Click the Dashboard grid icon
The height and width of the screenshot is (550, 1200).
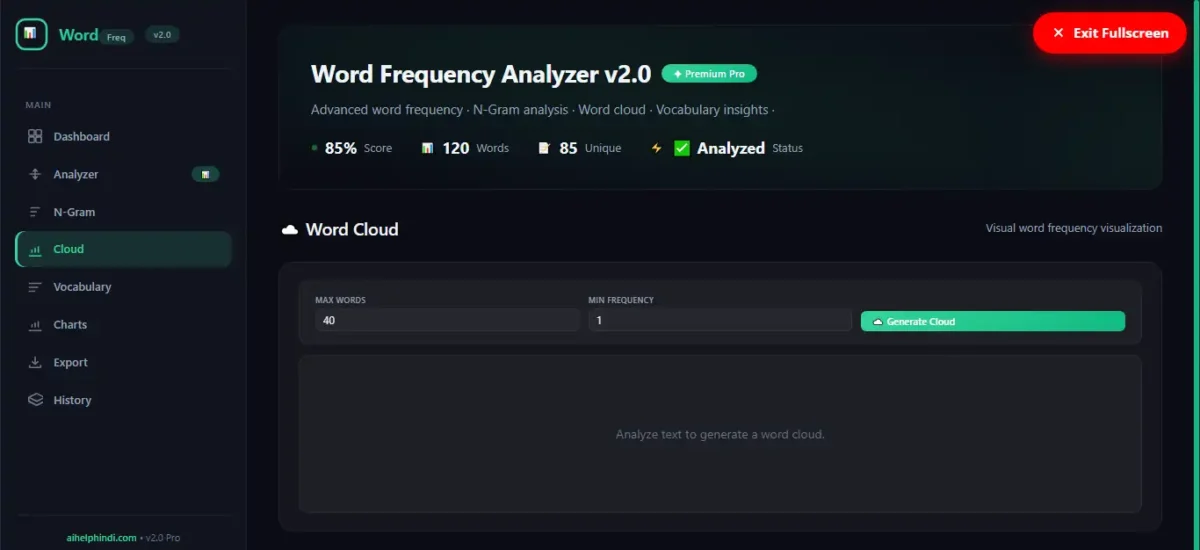coord(35,136)
